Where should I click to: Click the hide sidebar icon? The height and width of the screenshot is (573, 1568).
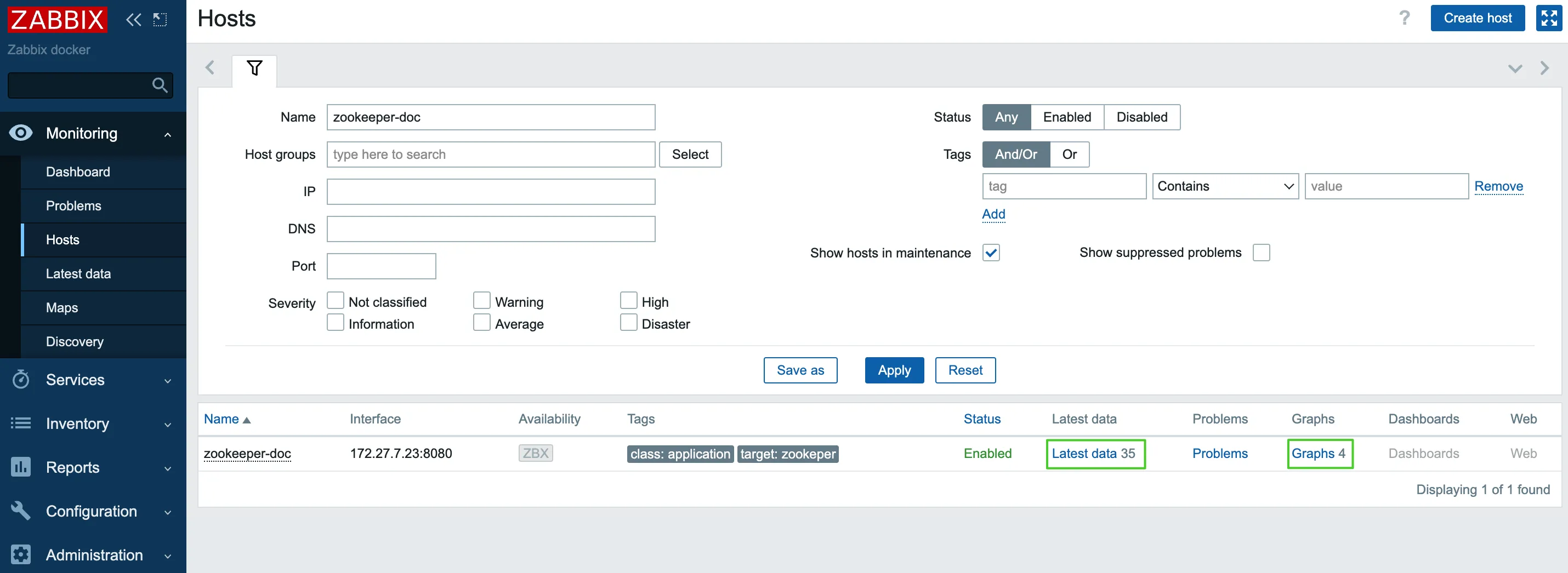point(160,20)
